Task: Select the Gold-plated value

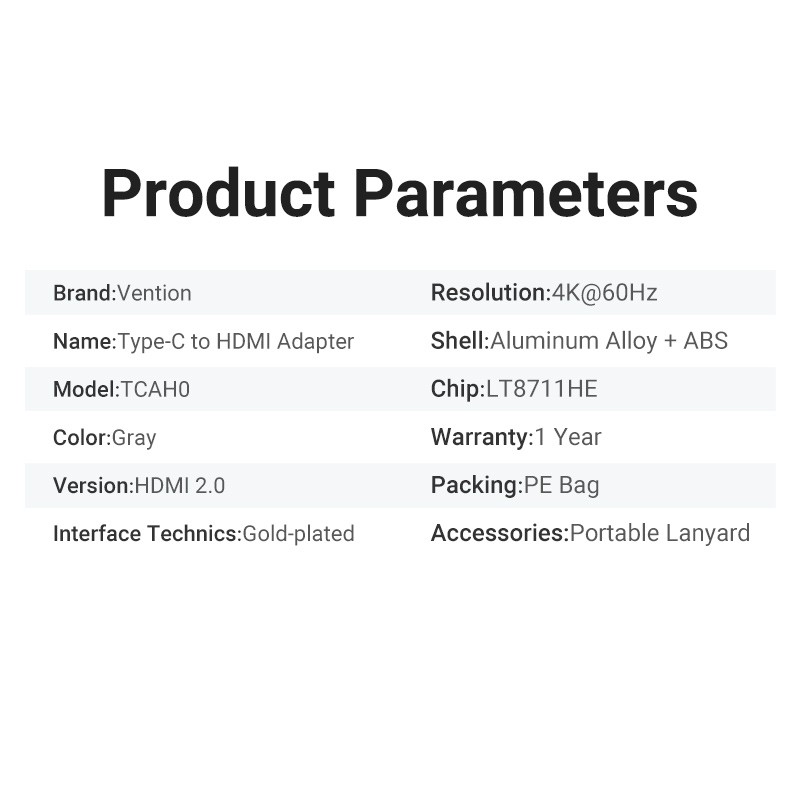Action: click(x=299, y=534)
